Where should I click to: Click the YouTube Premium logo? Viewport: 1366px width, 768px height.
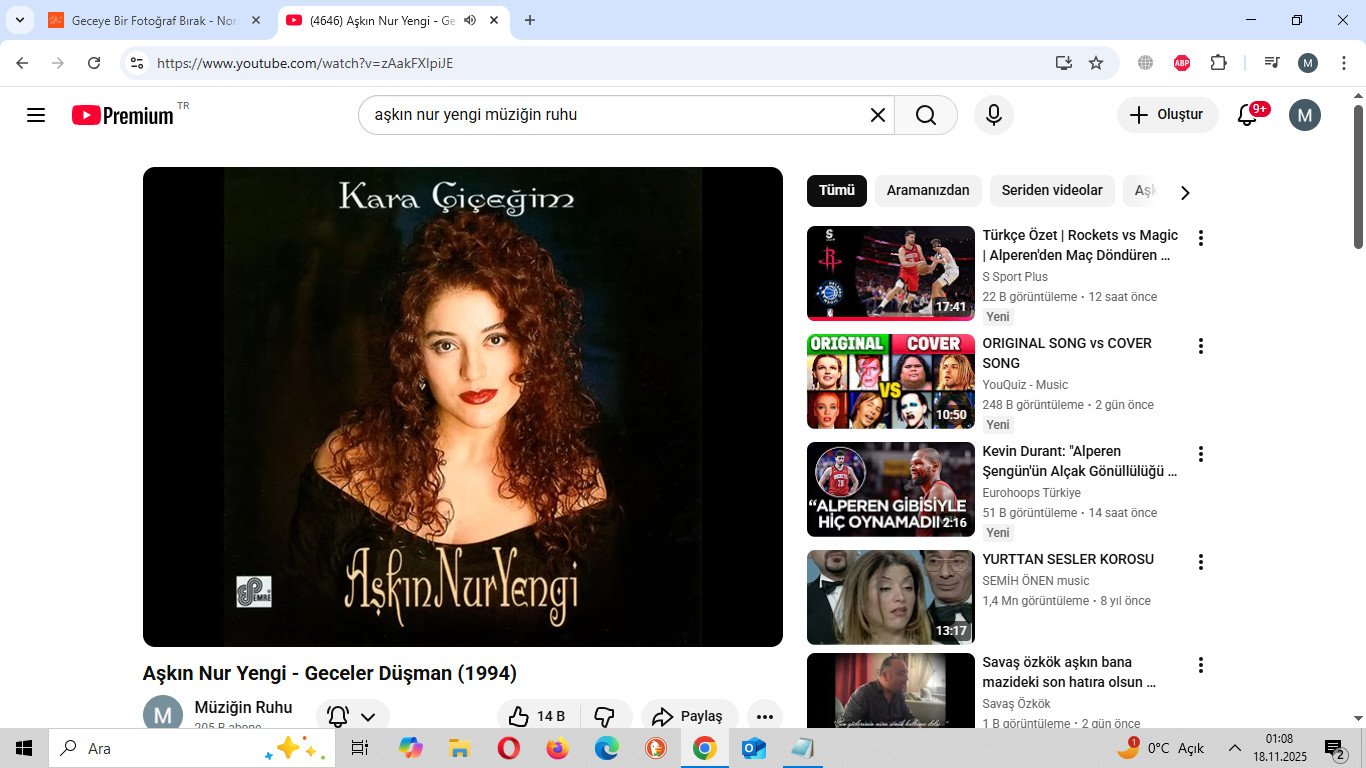tap(123, 115)
